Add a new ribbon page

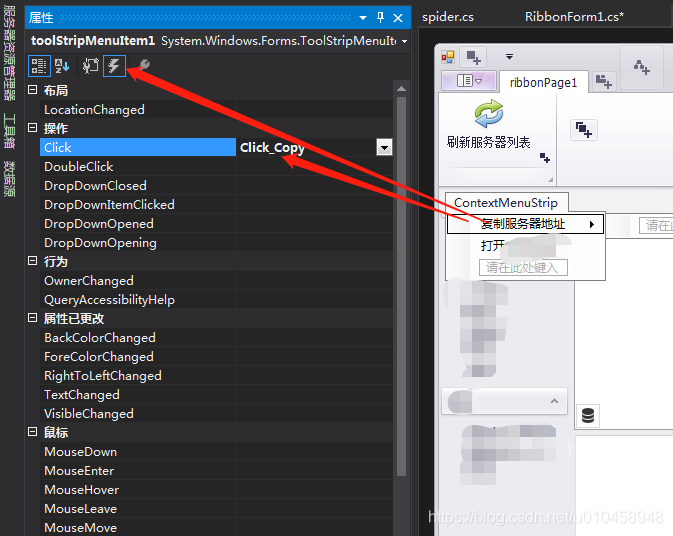(603, 81)
